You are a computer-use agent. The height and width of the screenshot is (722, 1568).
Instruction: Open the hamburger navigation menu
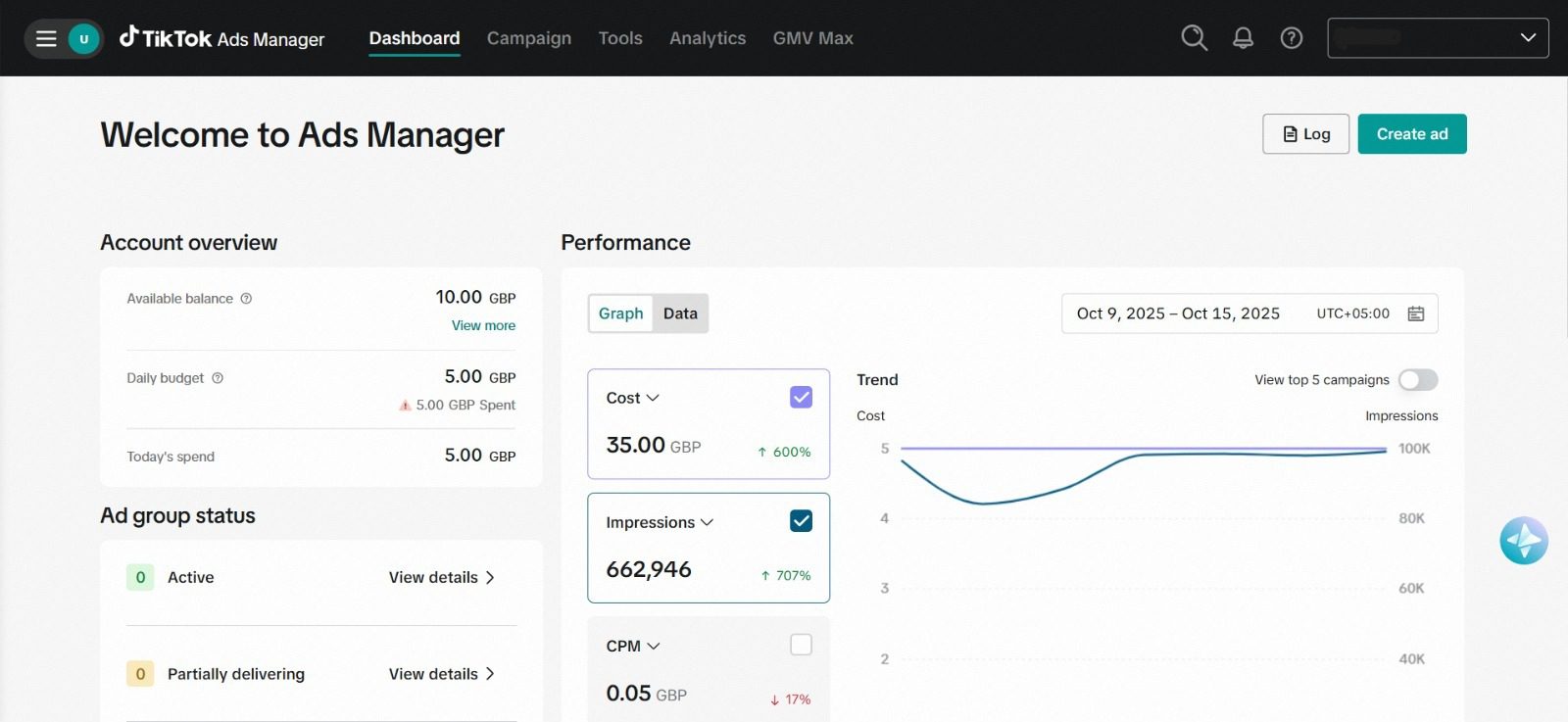[x=46, y=39]
